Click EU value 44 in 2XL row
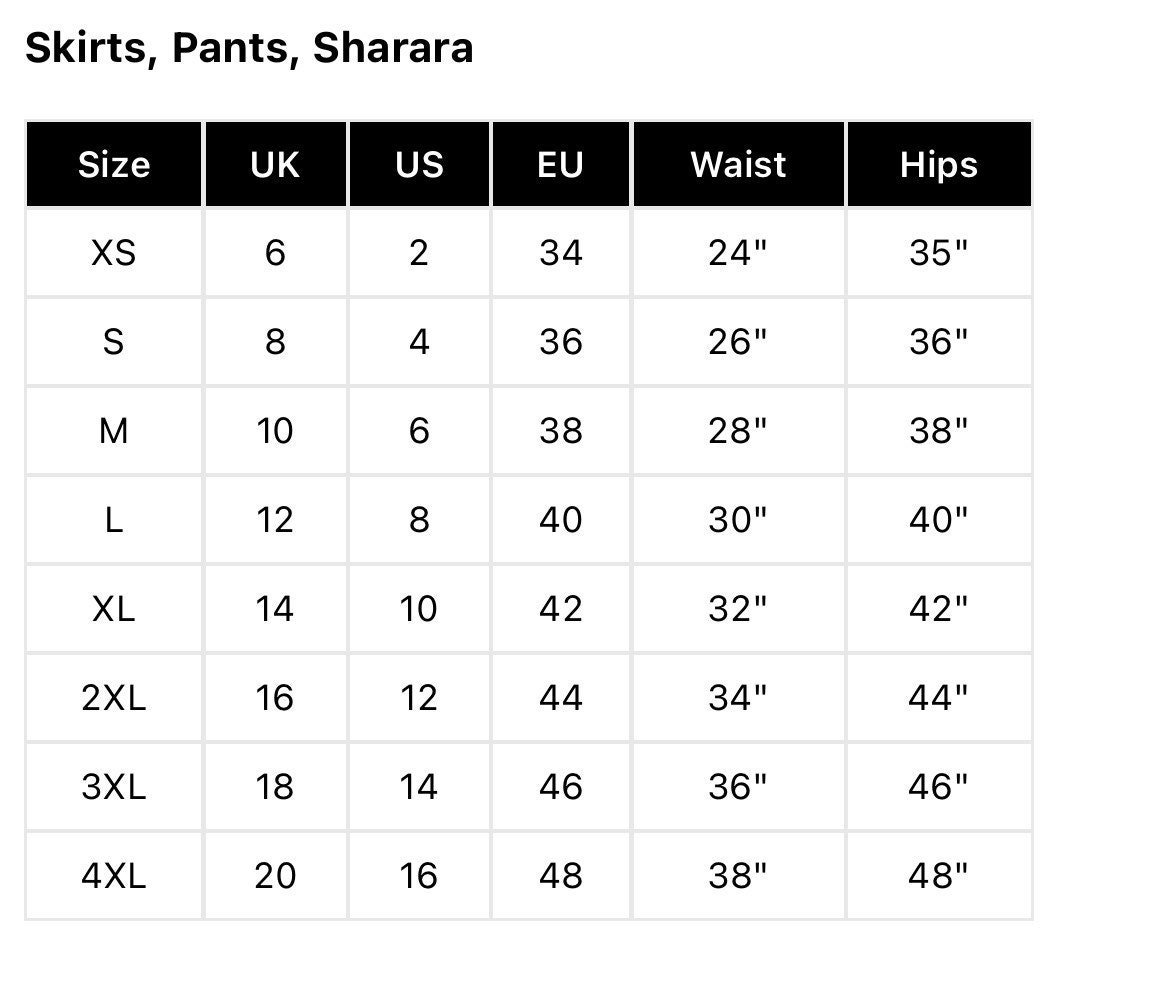 click(x=560, y=698)
